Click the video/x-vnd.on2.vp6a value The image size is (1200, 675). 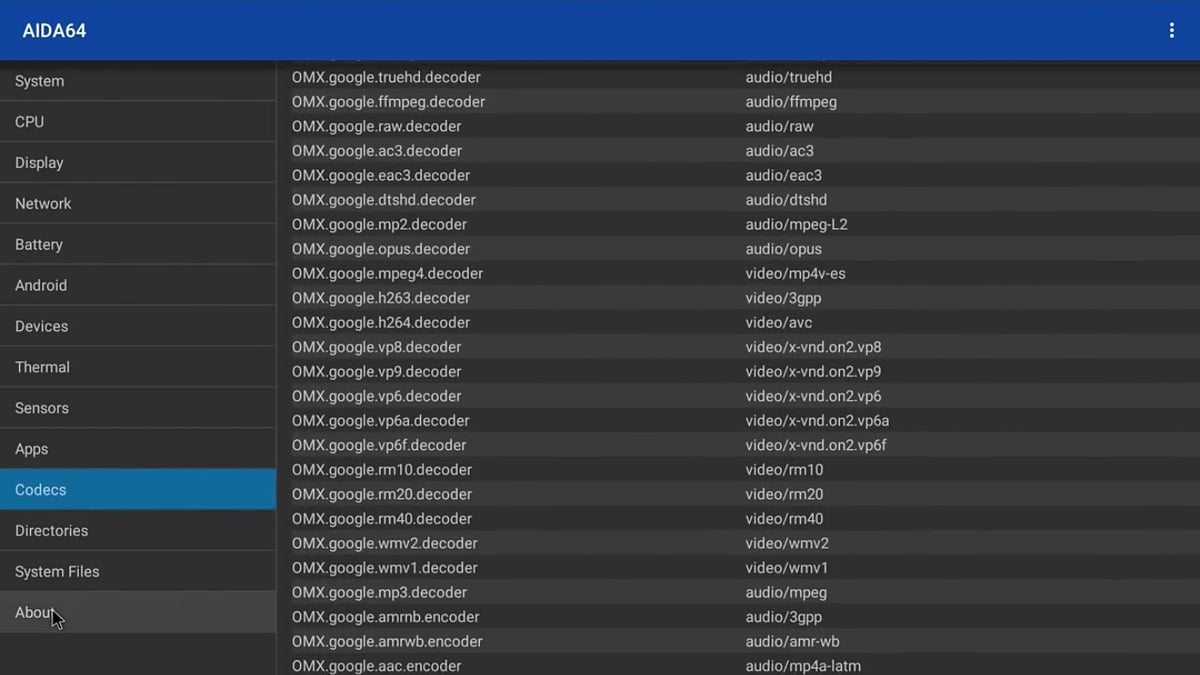[817, 420]
